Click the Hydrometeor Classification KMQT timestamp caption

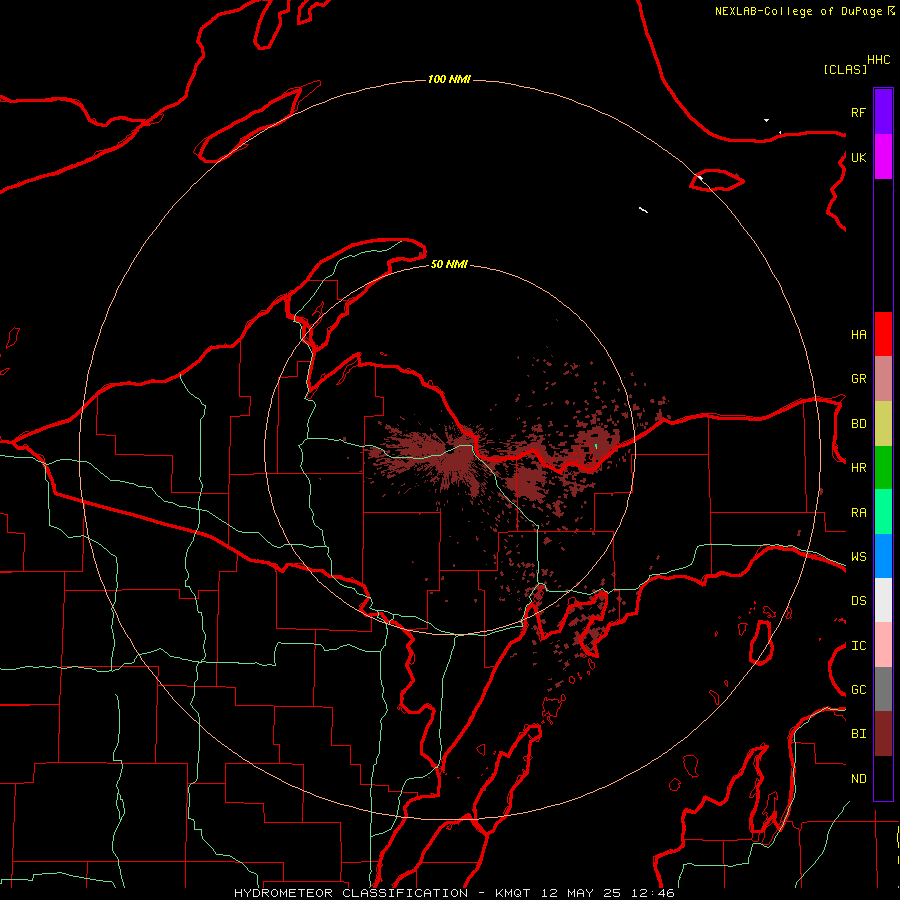(x=454, y=893)
